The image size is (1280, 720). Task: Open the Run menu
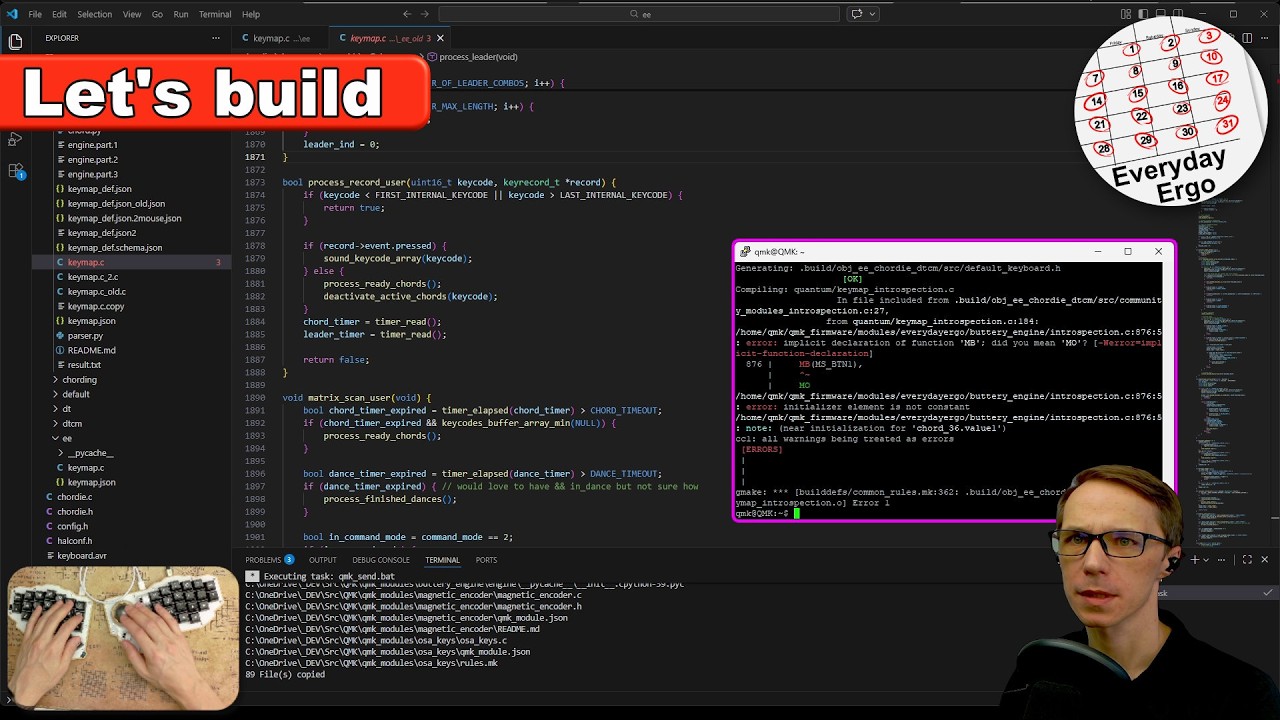(x=181, y=14)
